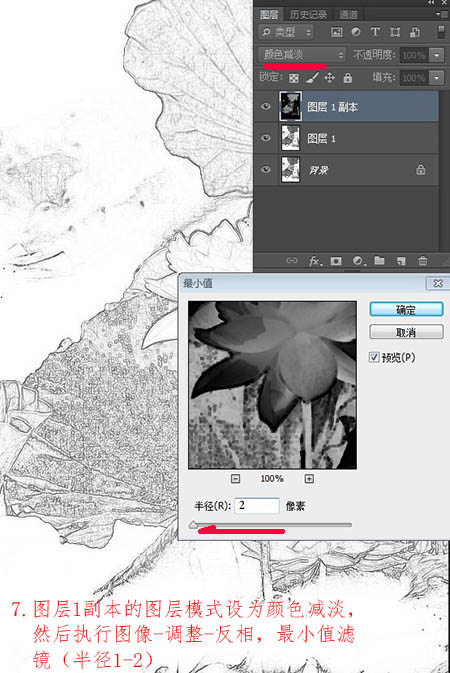The height and width of the screenshot is (673, 450).
Task: Switch to the 通道 tab
Action: (x=348, y=15)
